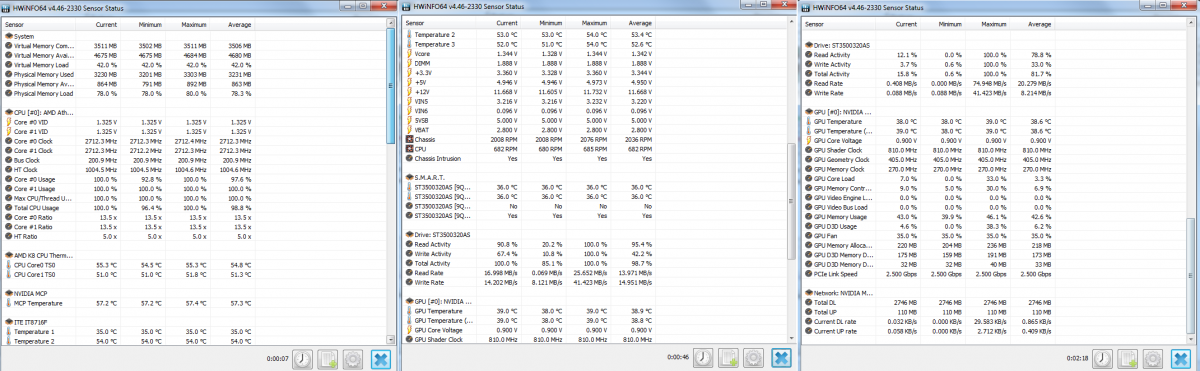The image size is (1200, 371).
Task: Click the blue X icon in the 0:00:07 window
Action: [382, 358]
